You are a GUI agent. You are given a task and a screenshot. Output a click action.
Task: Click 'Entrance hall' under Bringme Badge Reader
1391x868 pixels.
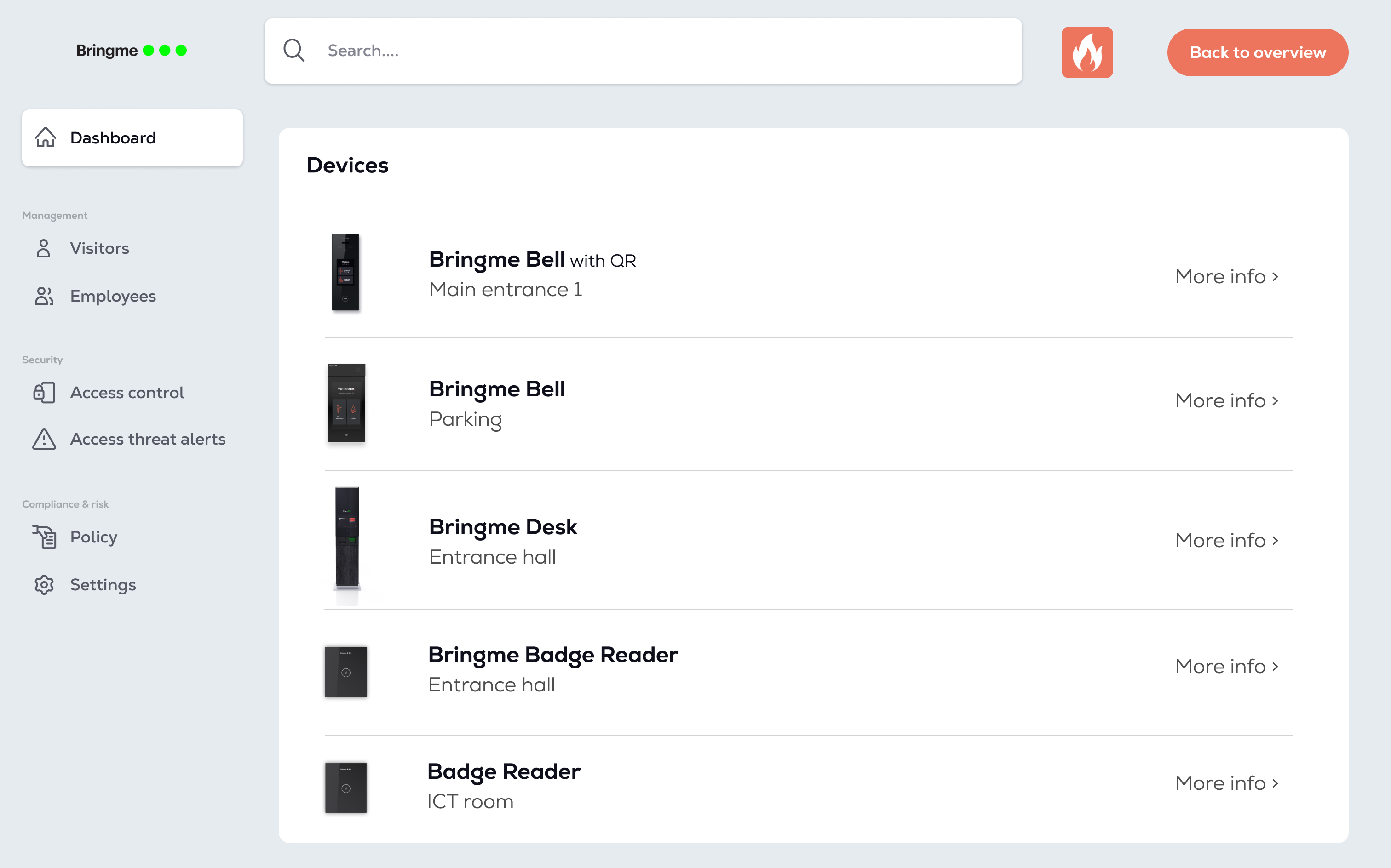[x=492, y=685]
